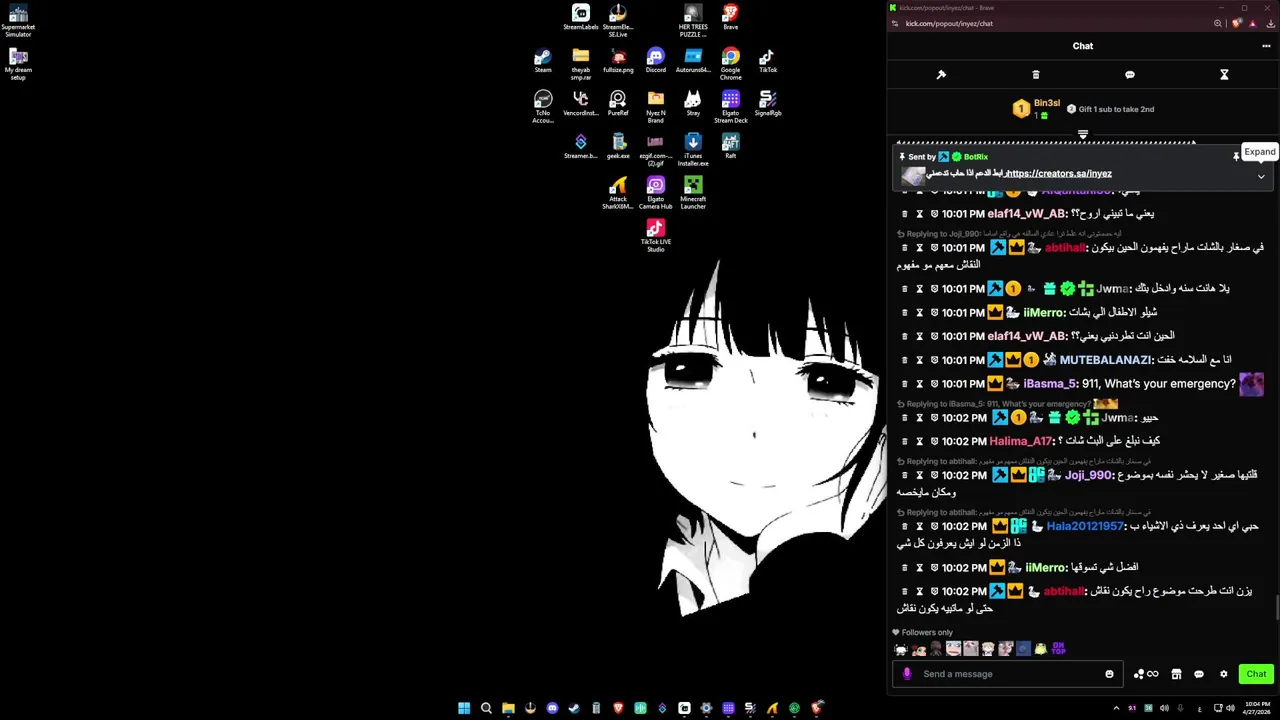The height and width of the screenshot is (720, 1280).
Task: Open the site settings icon in address bar
Action: 894,23
